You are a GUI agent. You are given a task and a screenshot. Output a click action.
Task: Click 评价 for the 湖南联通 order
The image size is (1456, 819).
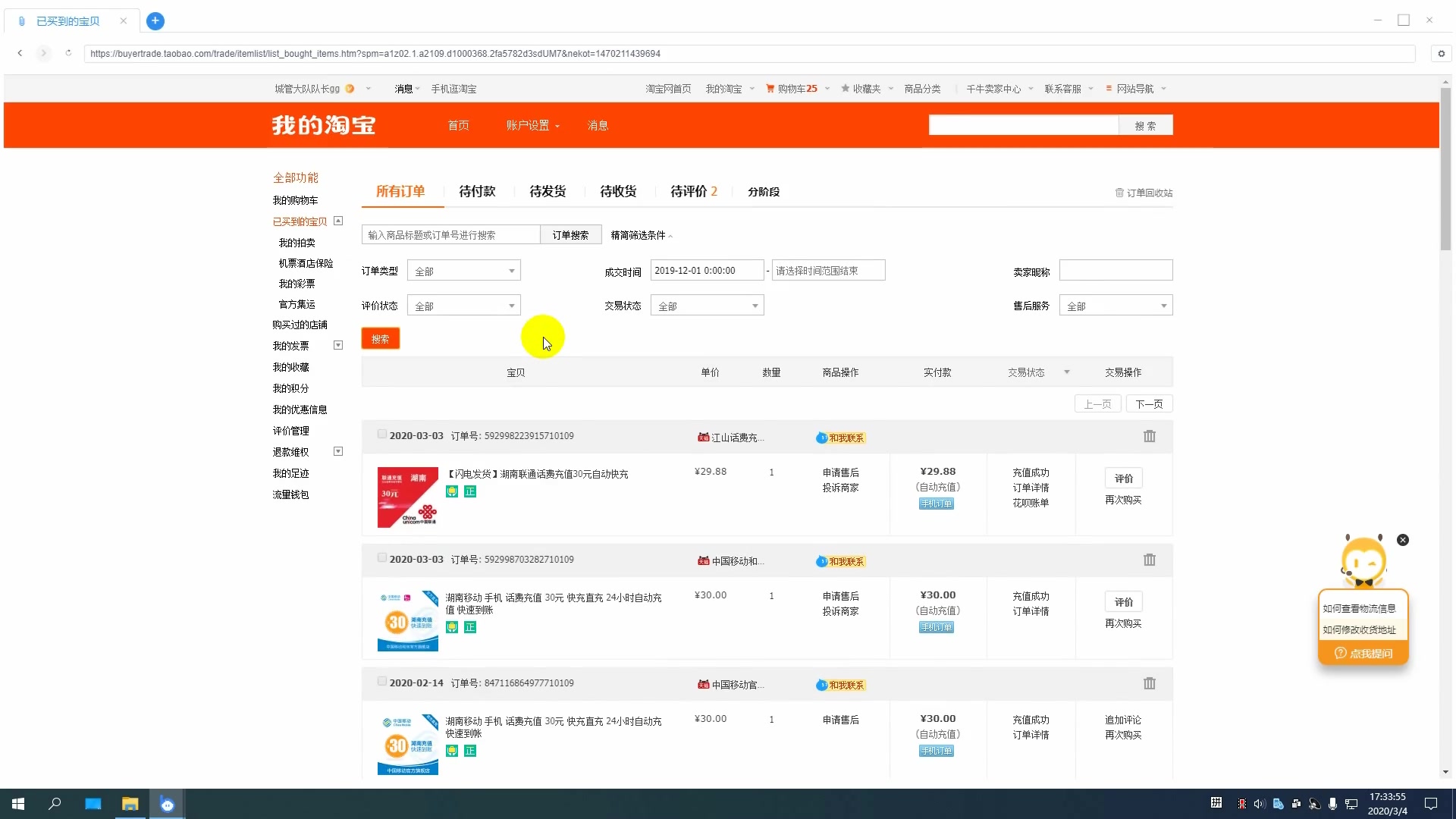(1124, 479)
